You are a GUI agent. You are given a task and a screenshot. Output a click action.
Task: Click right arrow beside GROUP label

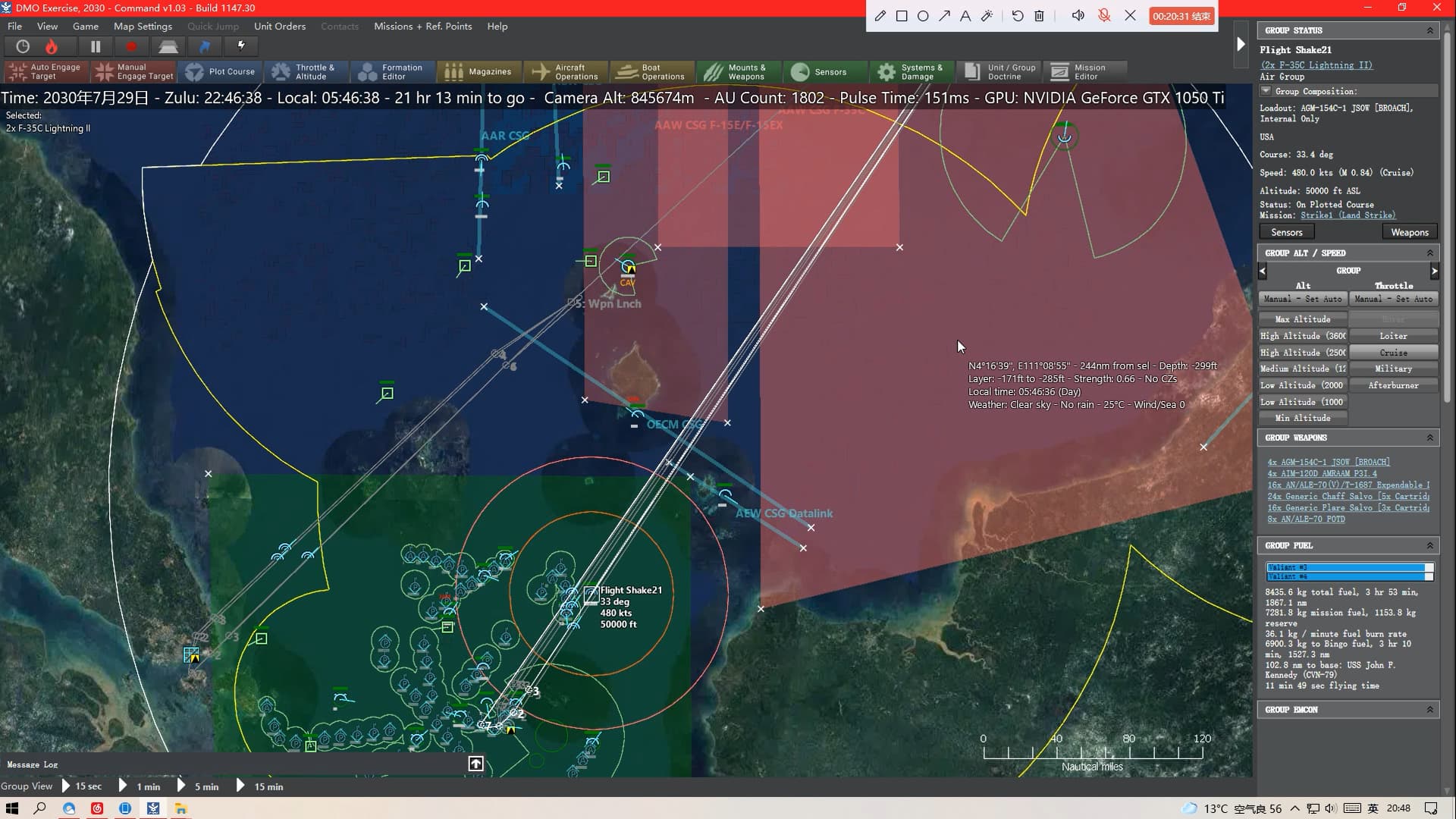click(x=1434, y=271)
